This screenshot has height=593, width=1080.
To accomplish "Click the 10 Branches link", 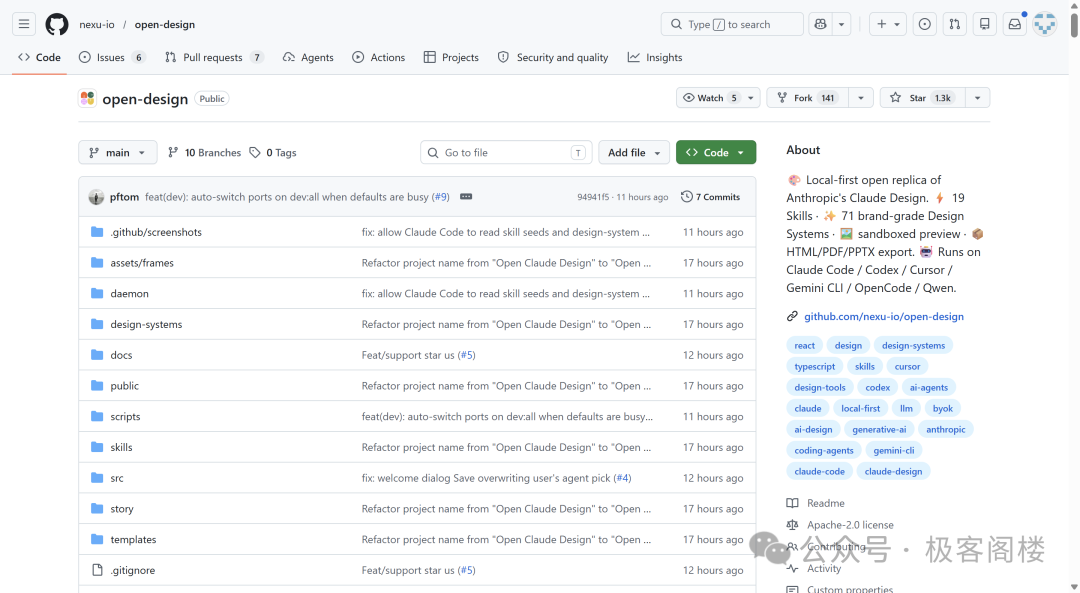I will [x=205, y=153].
